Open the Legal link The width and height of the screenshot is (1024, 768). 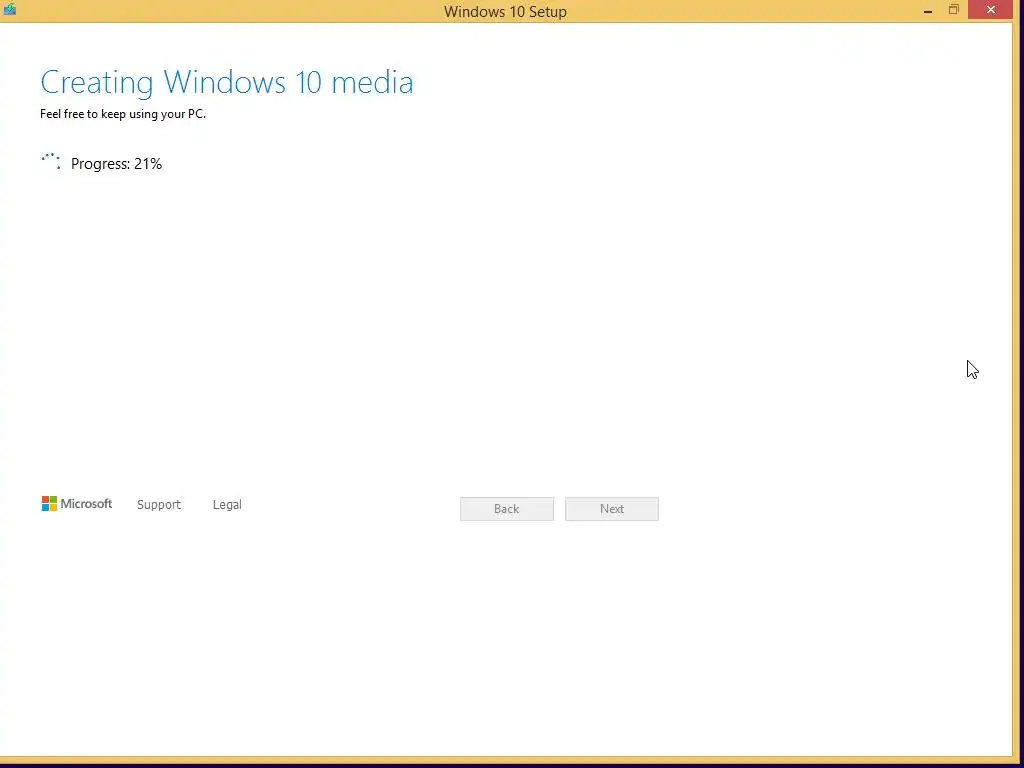[x=227, y=504]
